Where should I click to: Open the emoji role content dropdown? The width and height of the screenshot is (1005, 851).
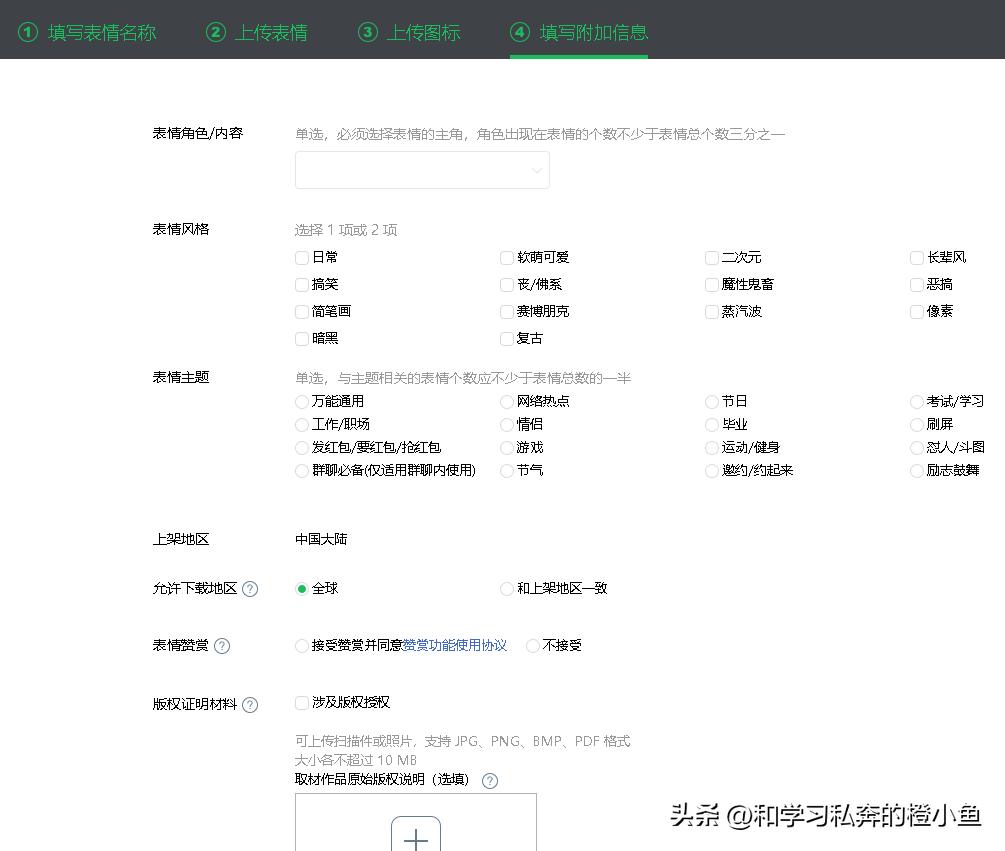[x=422, y=170]
